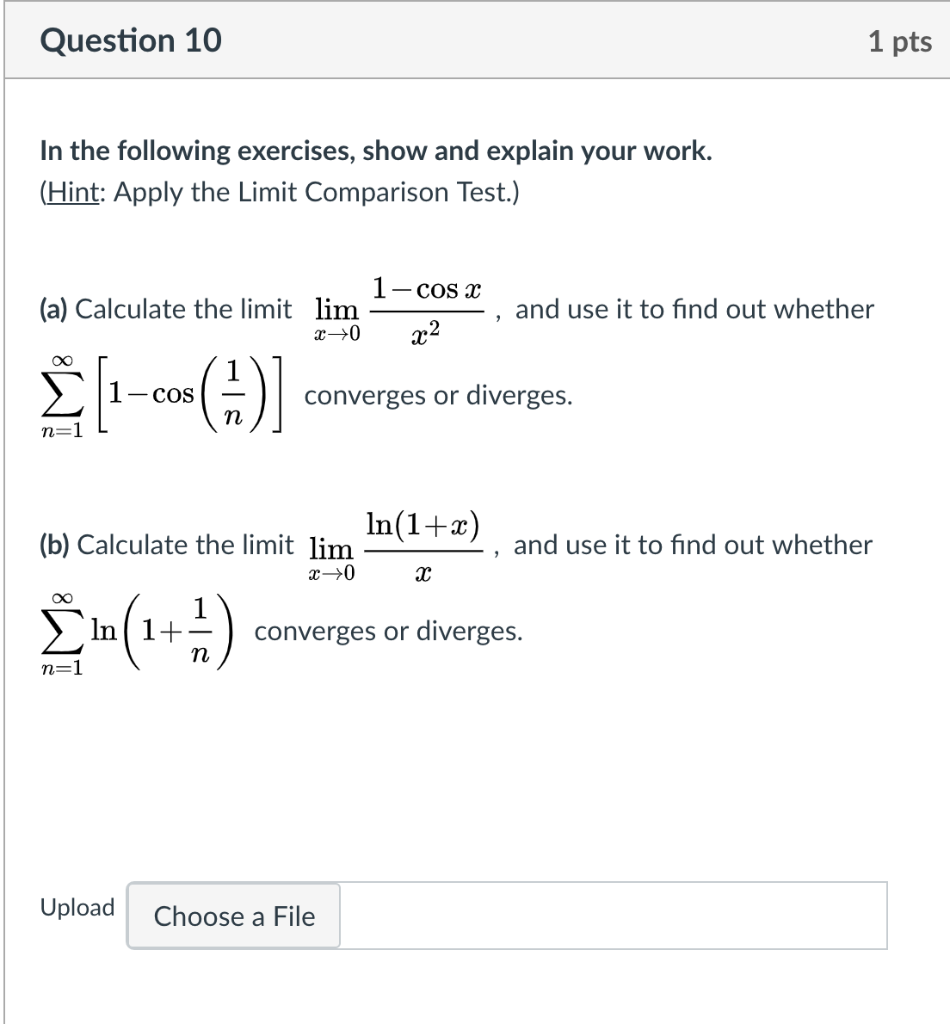The width and height of the screenshot is (950, 1024).
Task: Click the 1 pts score label
Action: (x=899, y=42)
